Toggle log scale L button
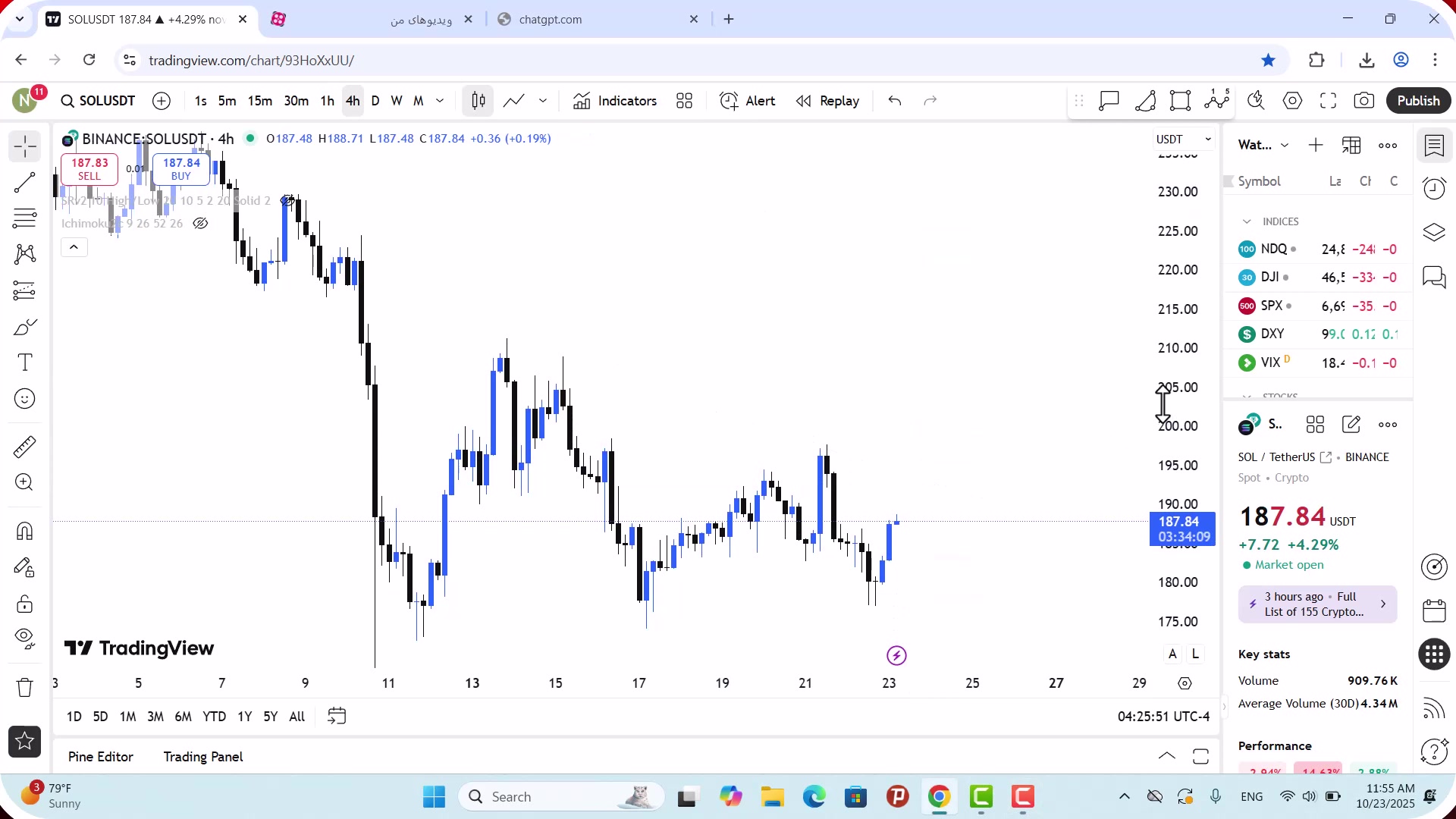The height and width of the screenshot is (819, 1456). coord(1195,654)
